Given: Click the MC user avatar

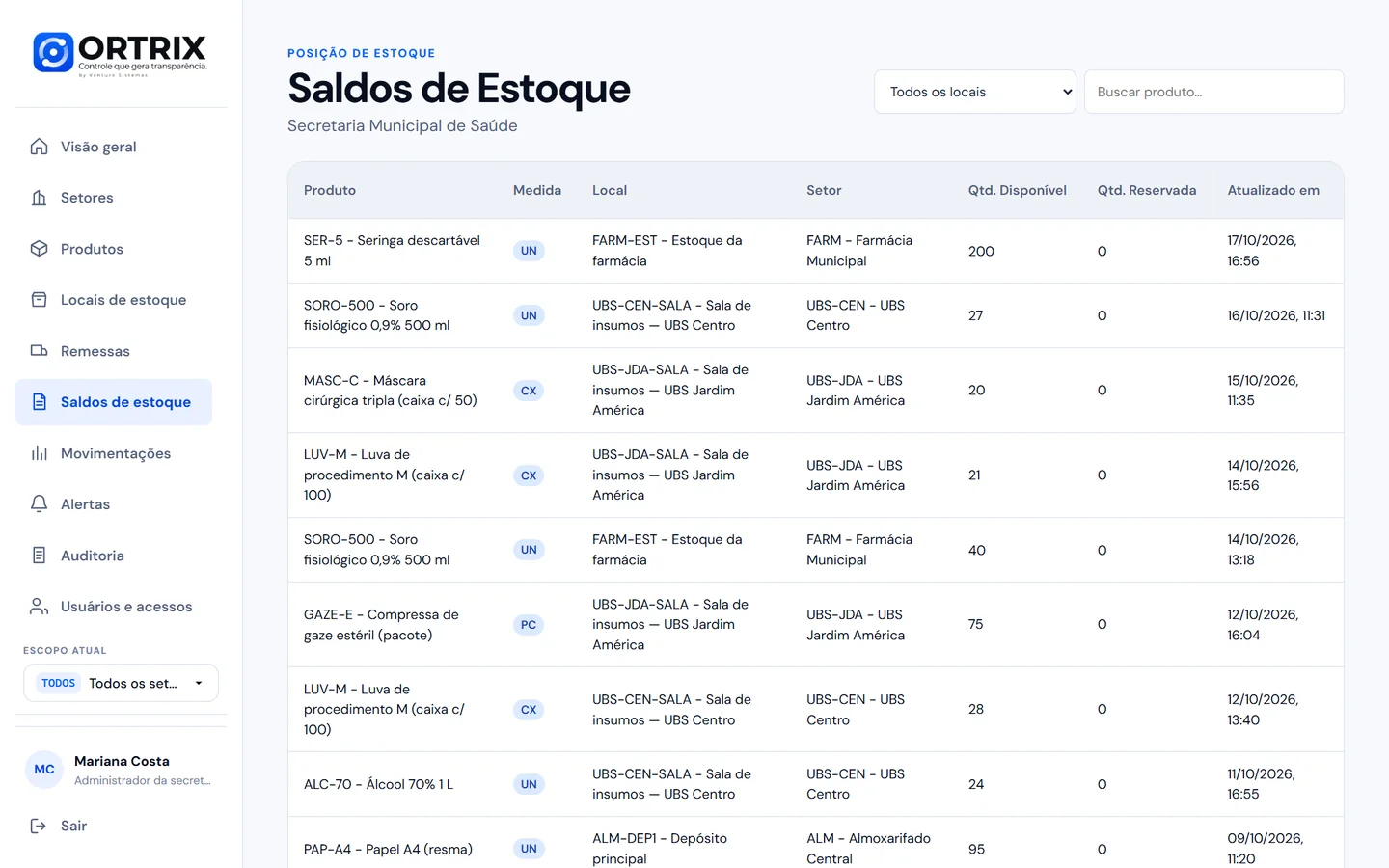Looking at the screenshot, I should [44, 770].
